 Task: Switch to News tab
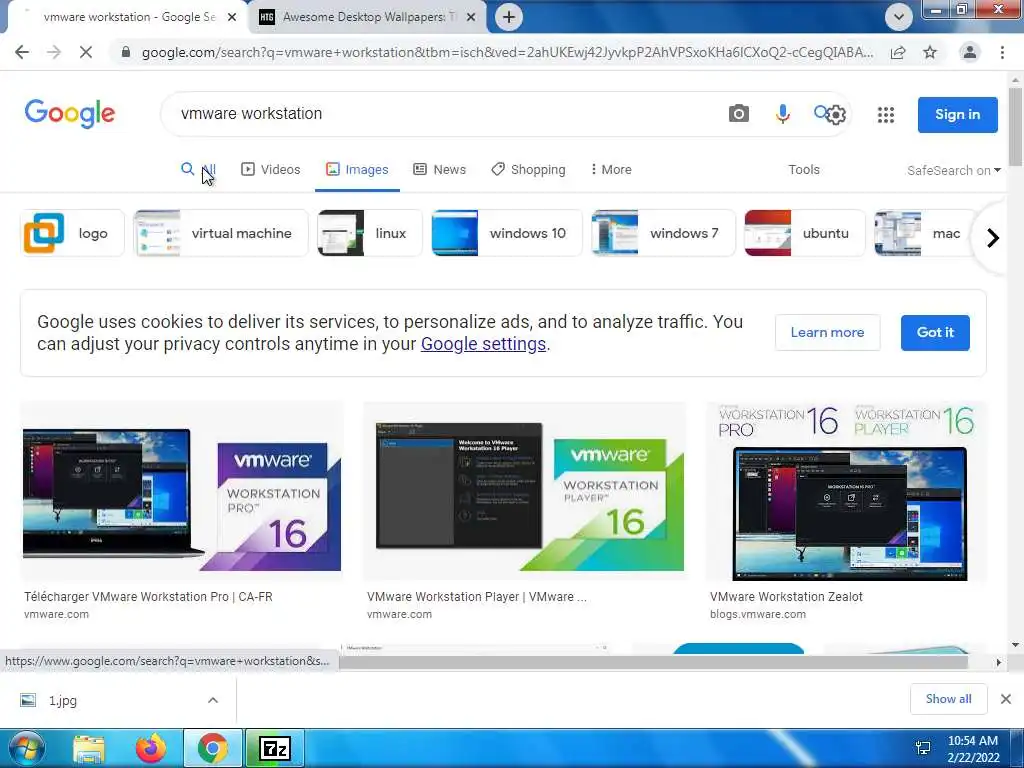pyautogui.click(x=440, y=170)
